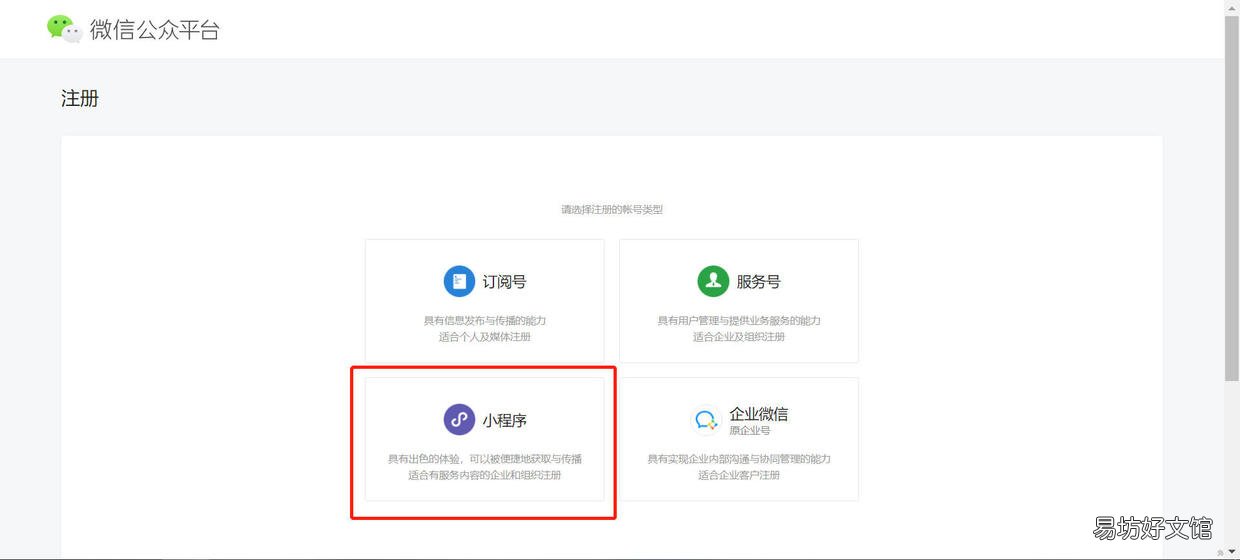Click the green 服务号 person icon
1240x560 pixels.
713,282
